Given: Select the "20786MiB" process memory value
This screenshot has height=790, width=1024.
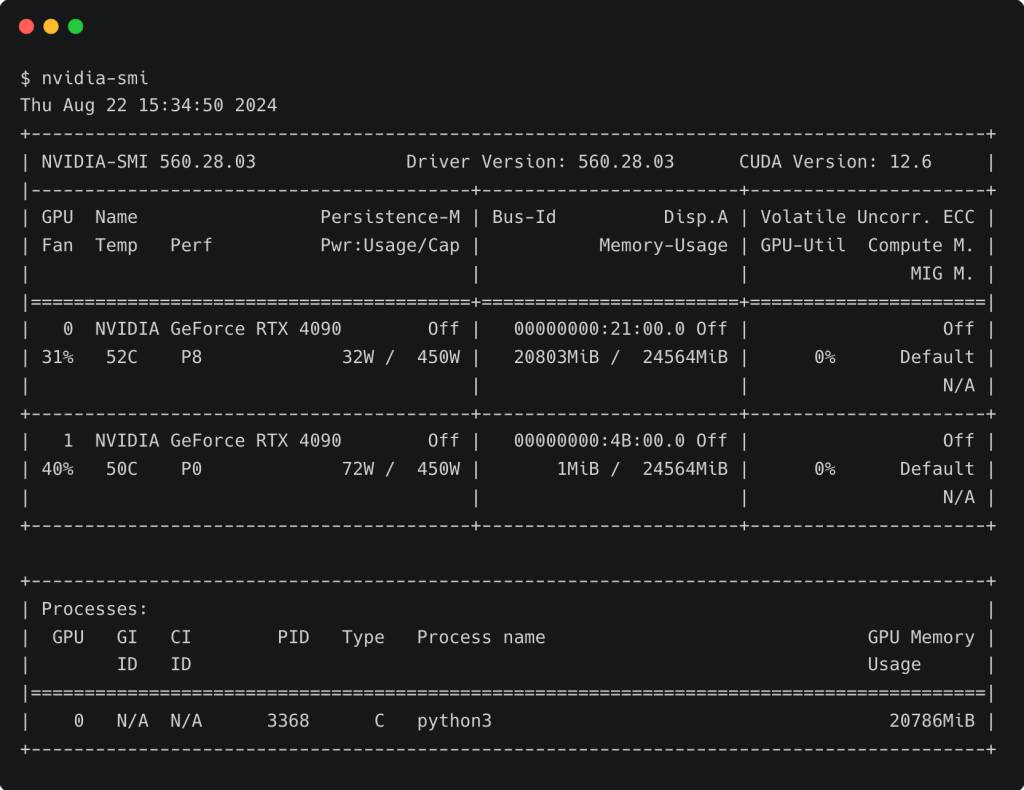Looking at the screenshot, I should pyautogui.click(x=932, y=721).
